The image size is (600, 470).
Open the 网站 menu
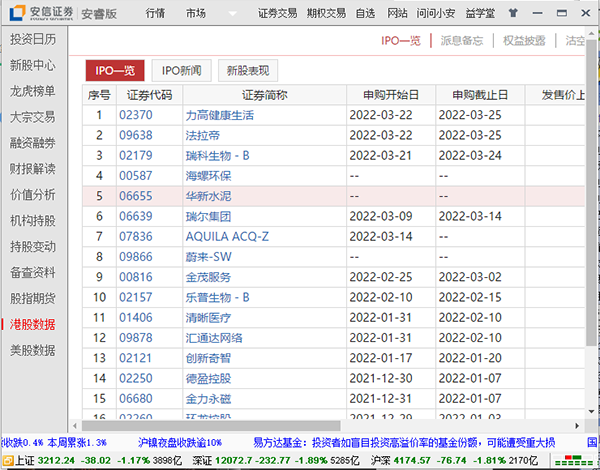[x=397, y=13]
